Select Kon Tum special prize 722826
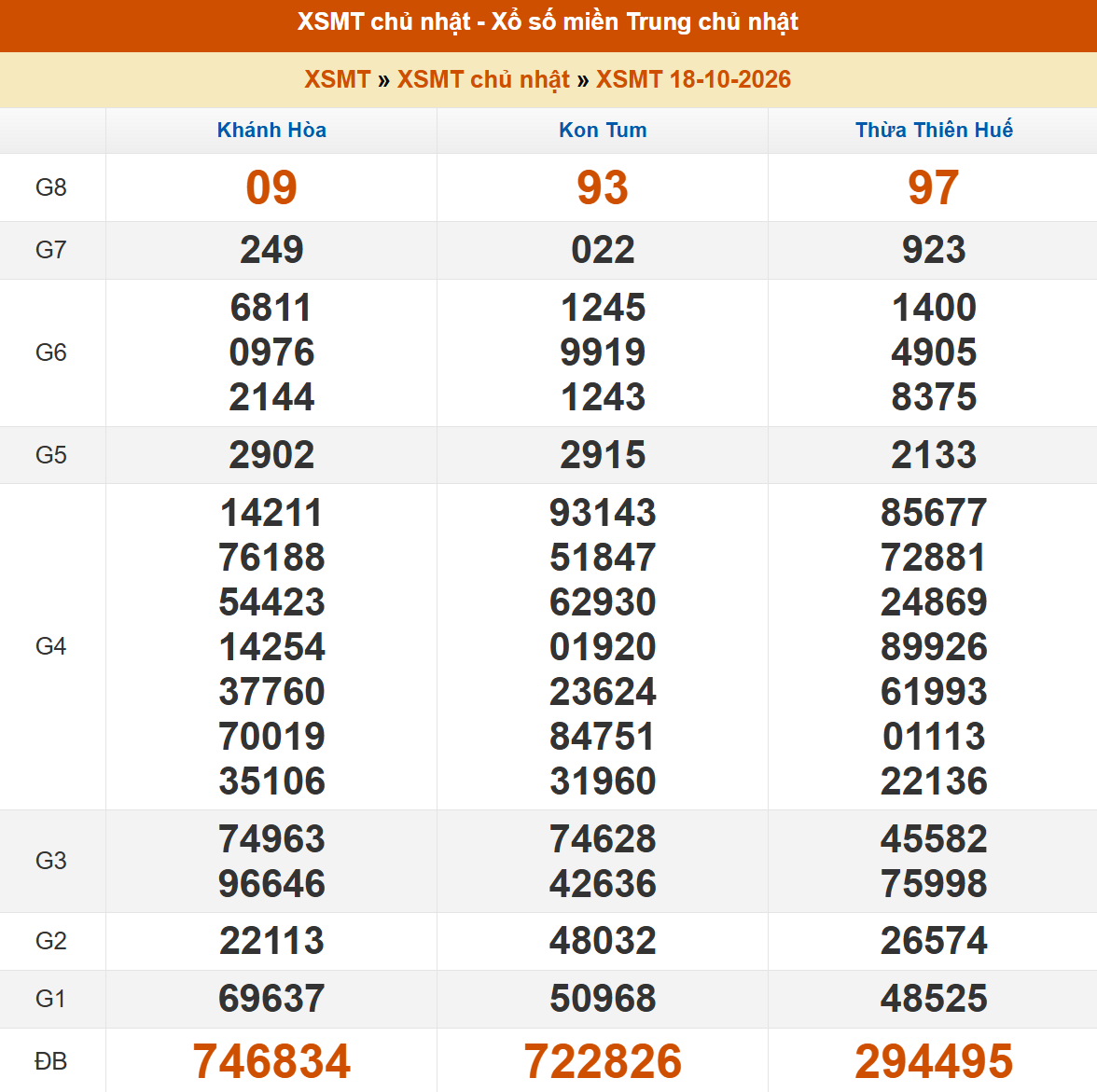The image size is (1097, 1092). (603, 1061)
